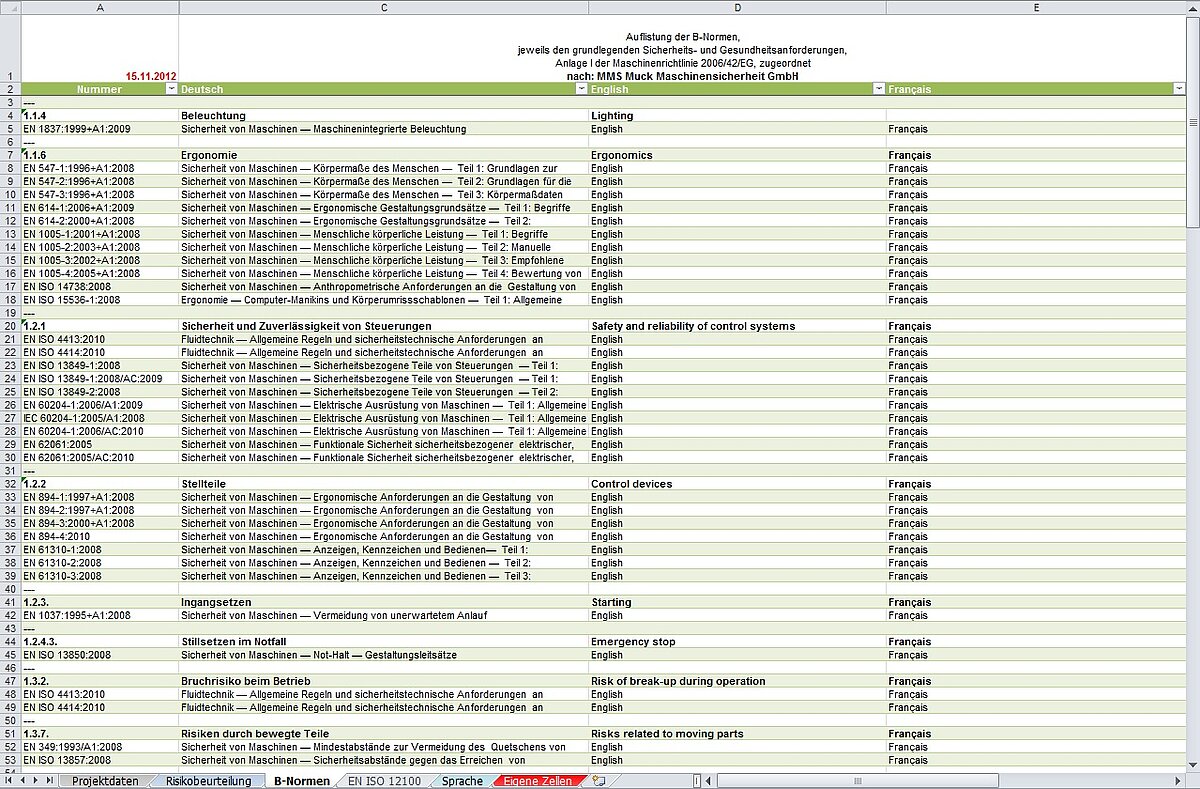The width and height of the screenshot is (1200, 789).
Task: Click the previous sheet navigation arrow
Action: coord(24,780)
